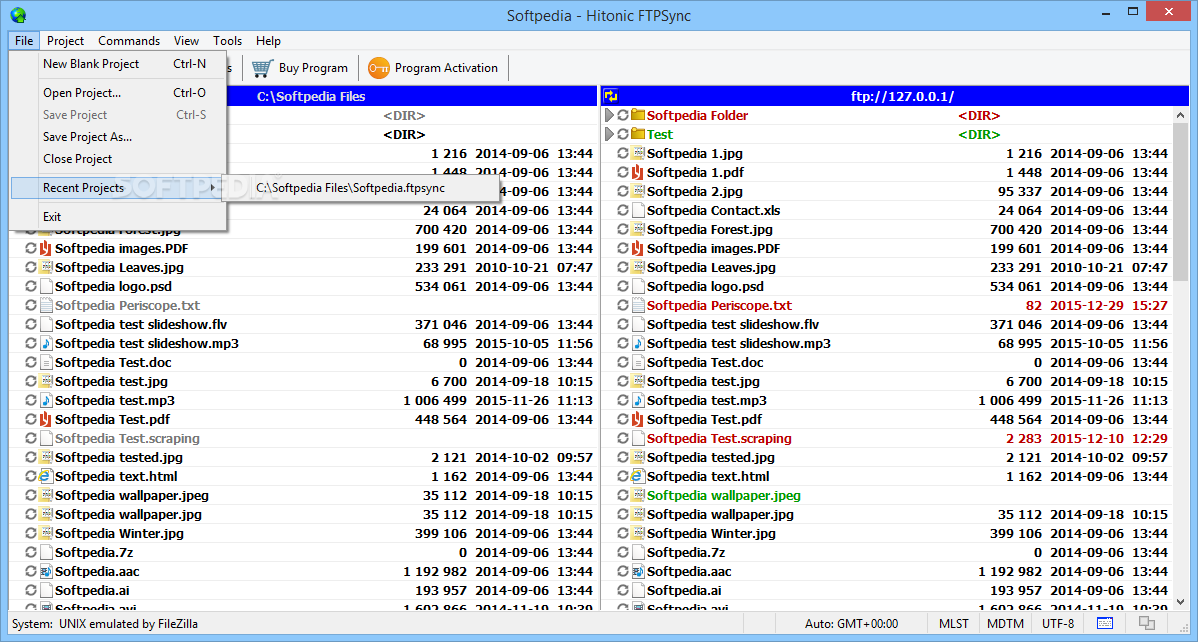Image resolution: width=1198 pixels, height=642 pixels.
Task: Open the File menu
Action: click(24, 41)
